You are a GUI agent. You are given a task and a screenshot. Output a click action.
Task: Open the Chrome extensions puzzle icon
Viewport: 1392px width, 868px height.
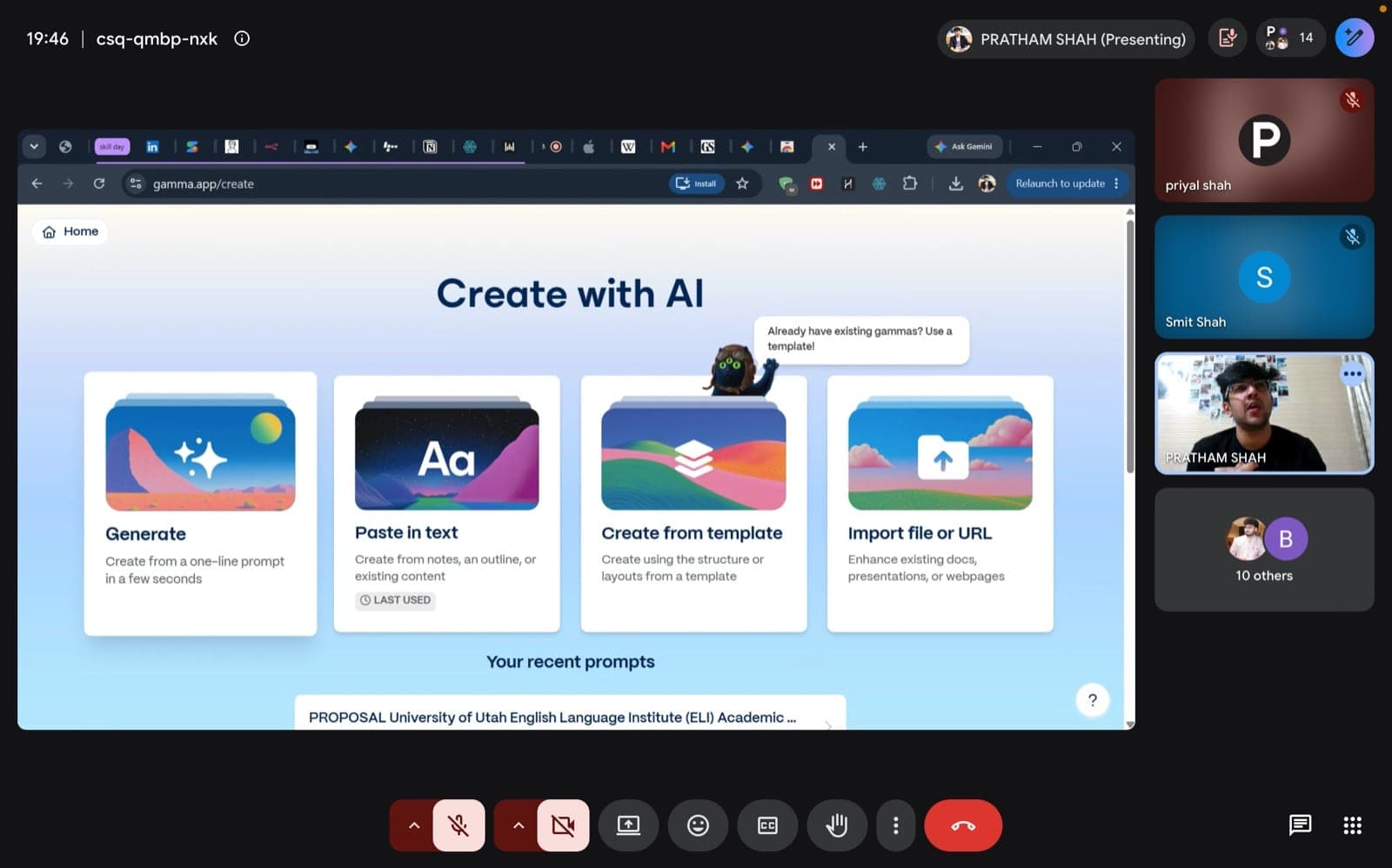tap(910, 184)
